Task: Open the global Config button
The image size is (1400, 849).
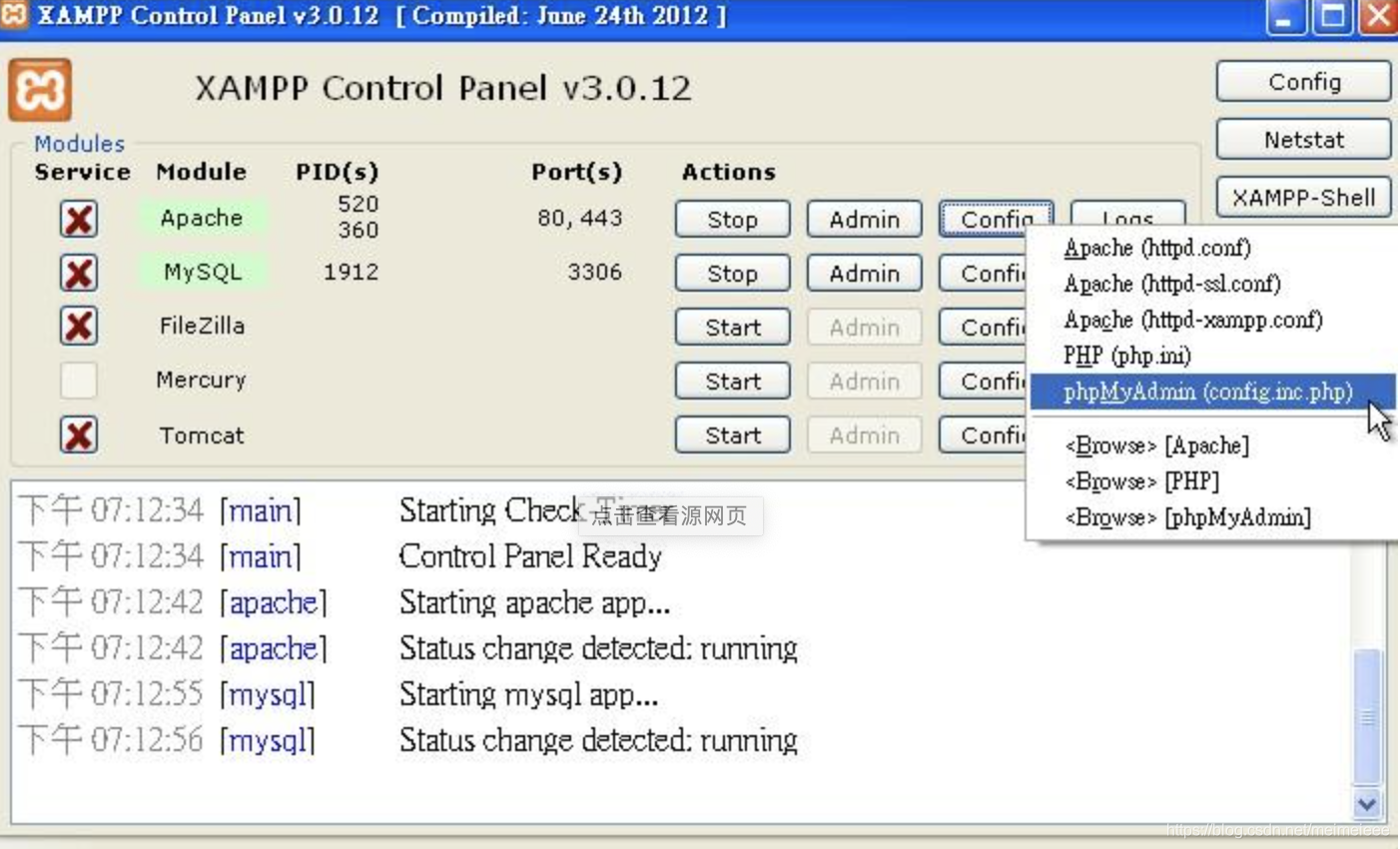Action: (x=1303, y=82)
